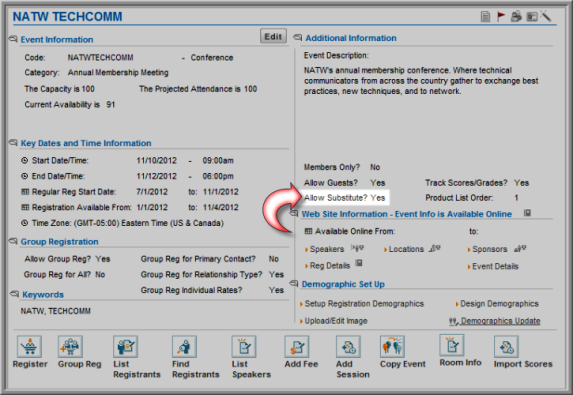Click the Add Session icon
The width and height of the screenshot is (573, 395).
pos(348,346)
